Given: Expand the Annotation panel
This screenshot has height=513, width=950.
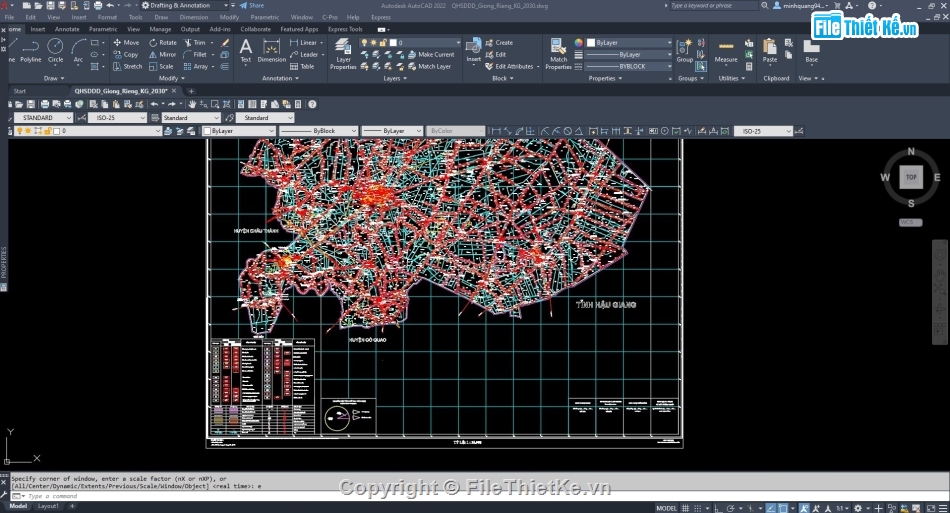Looking at the screenshot, I should tap(280, 78).
